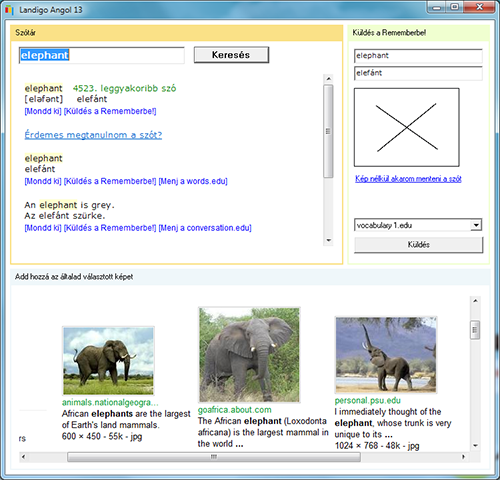The height and width of the screenshot is (480, 500).
Task: Select the goafrica.about.com elephant image
Action: [x=249, y=355]
